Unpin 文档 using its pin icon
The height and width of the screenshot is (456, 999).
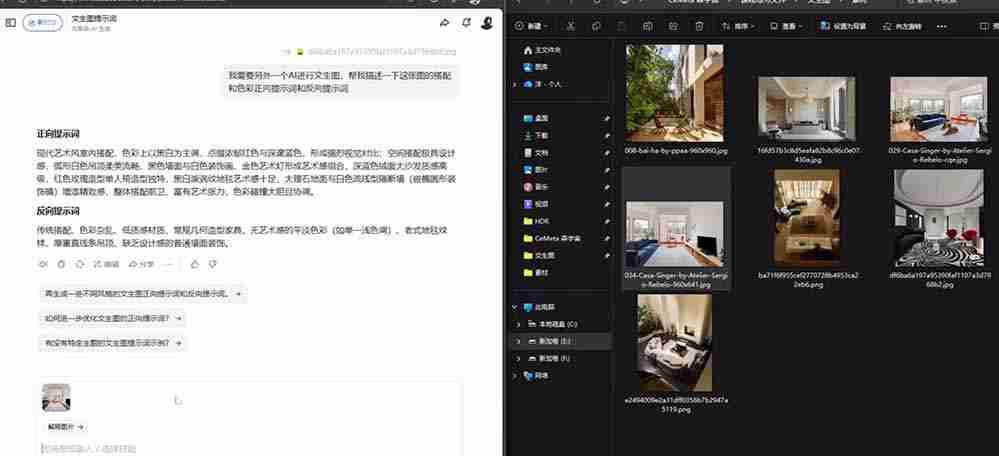click(x=607, y=153)
